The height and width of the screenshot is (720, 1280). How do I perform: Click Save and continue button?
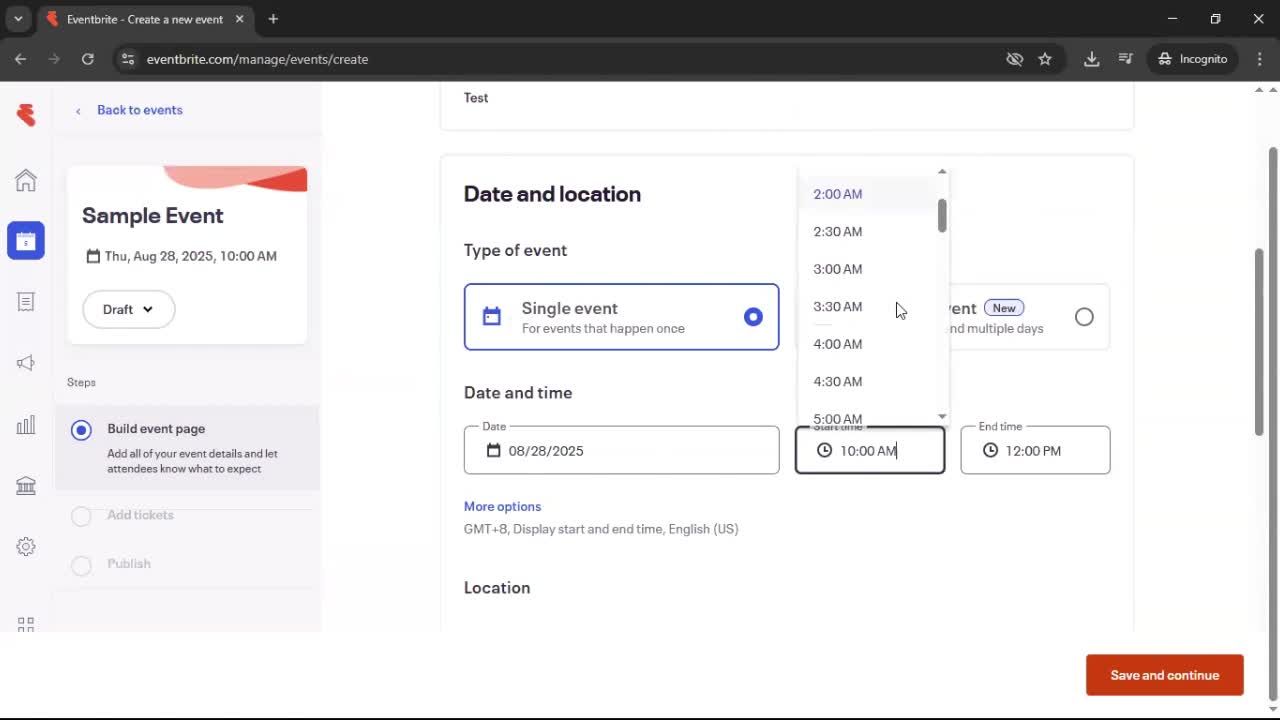pos(1165,675)
